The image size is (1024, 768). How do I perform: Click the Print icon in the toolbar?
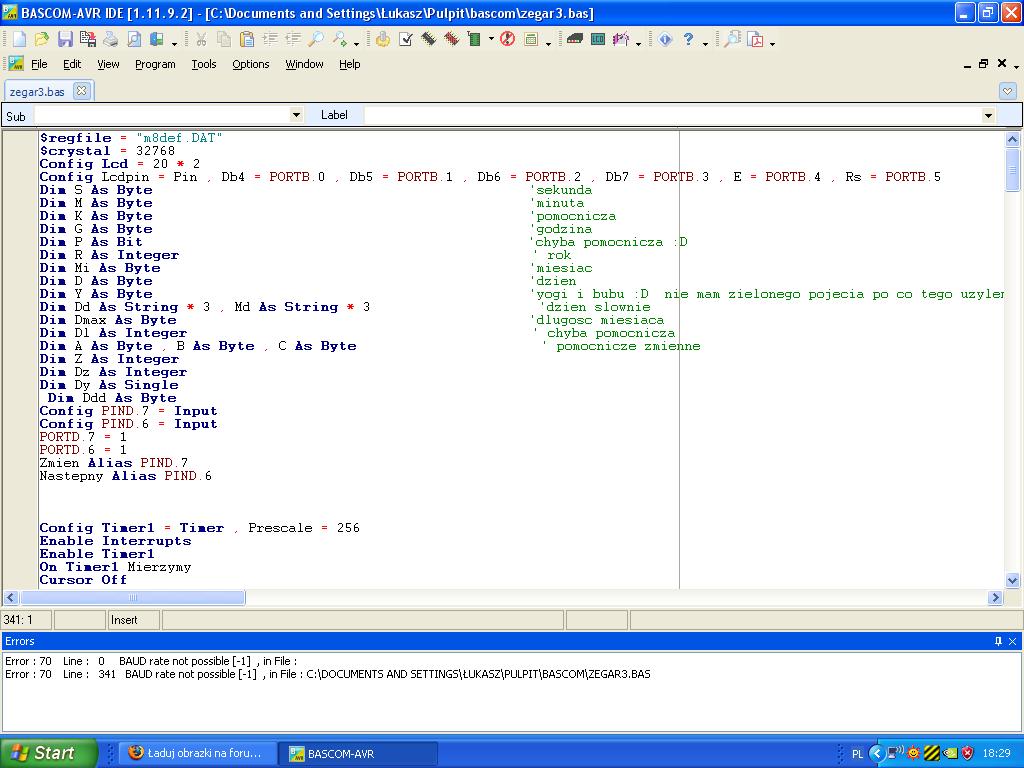pyautogui.click(x=110, y=39)
